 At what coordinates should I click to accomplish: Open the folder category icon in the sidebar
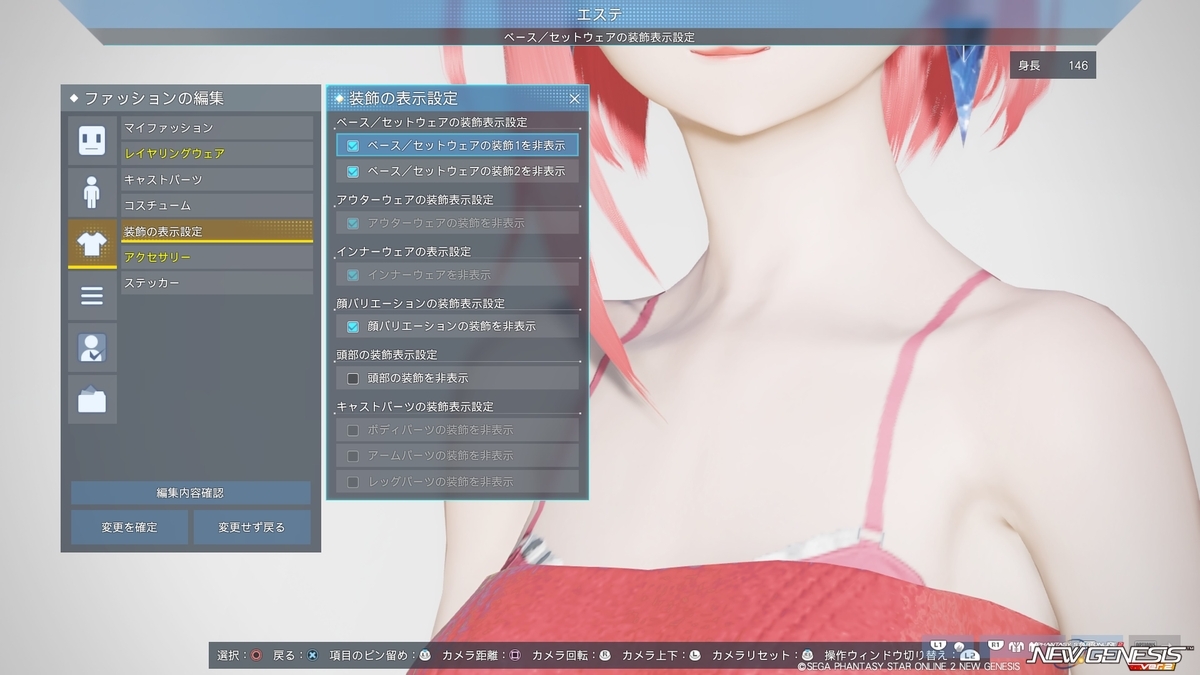click(92, 400)
